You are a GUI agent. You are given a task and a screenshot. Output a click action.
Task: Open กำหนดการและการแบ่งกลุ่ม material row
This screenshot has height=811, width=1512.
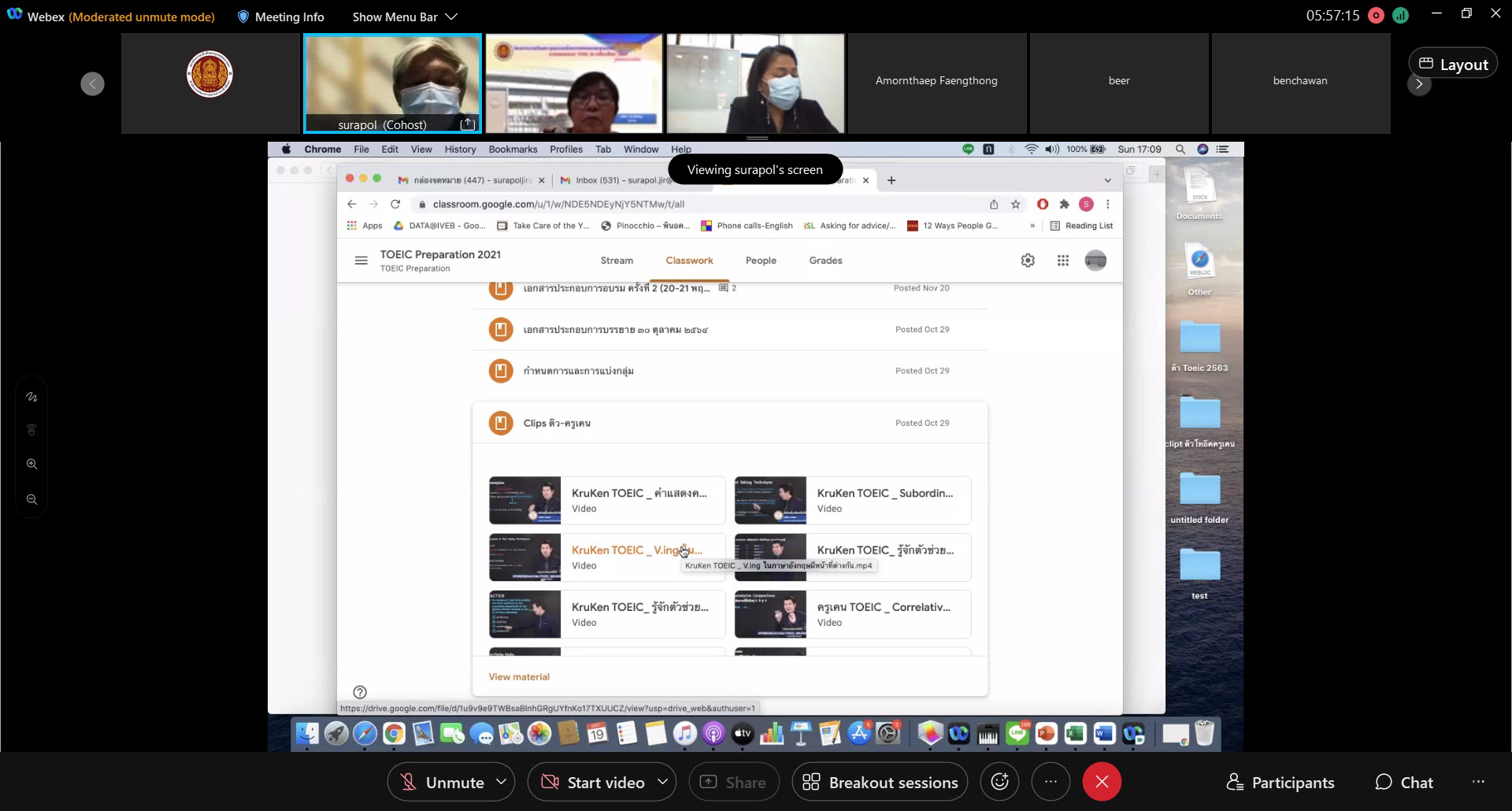point(730,370)
